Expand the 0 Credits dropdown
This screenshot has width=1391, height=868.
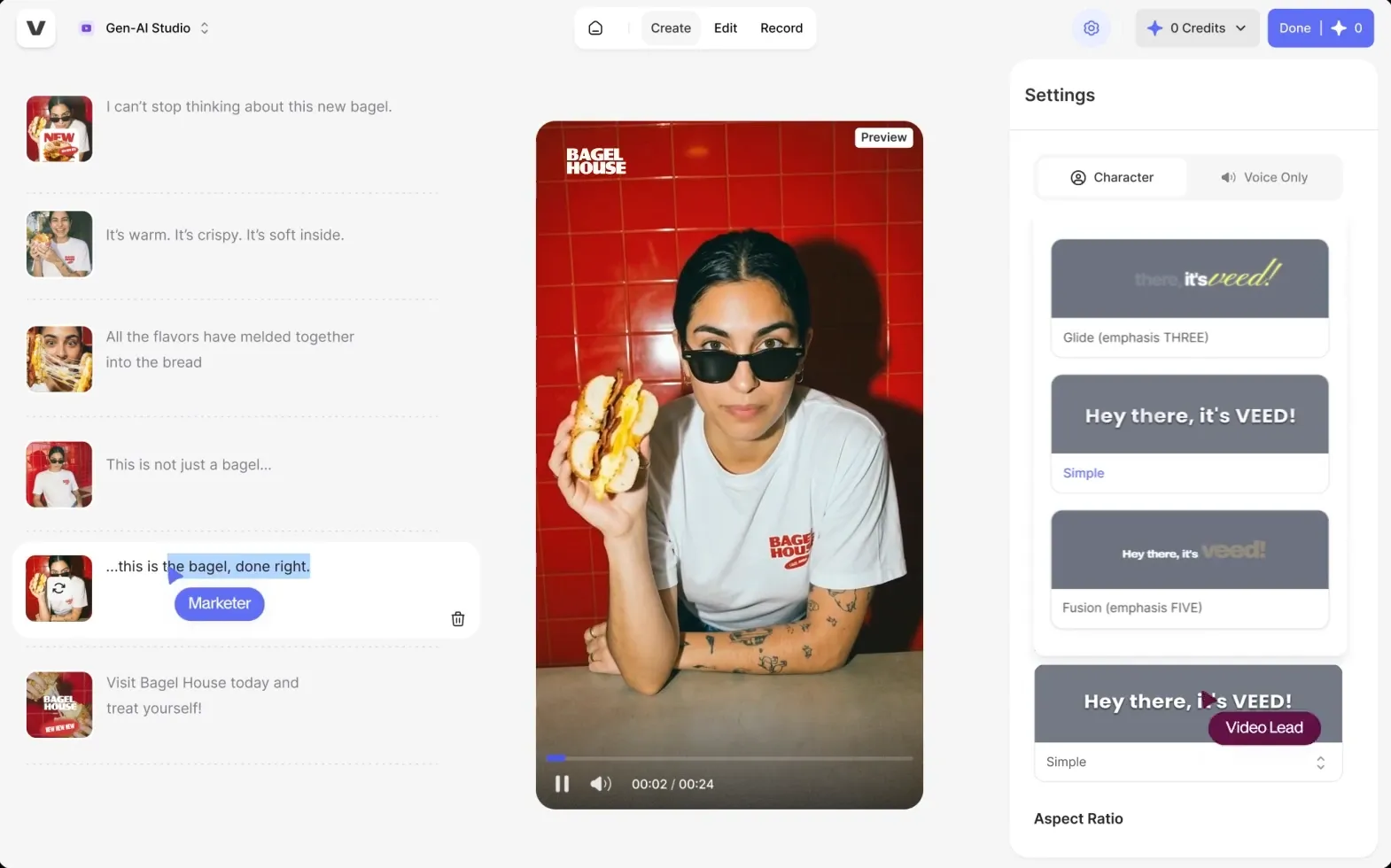click(1197, 28)
